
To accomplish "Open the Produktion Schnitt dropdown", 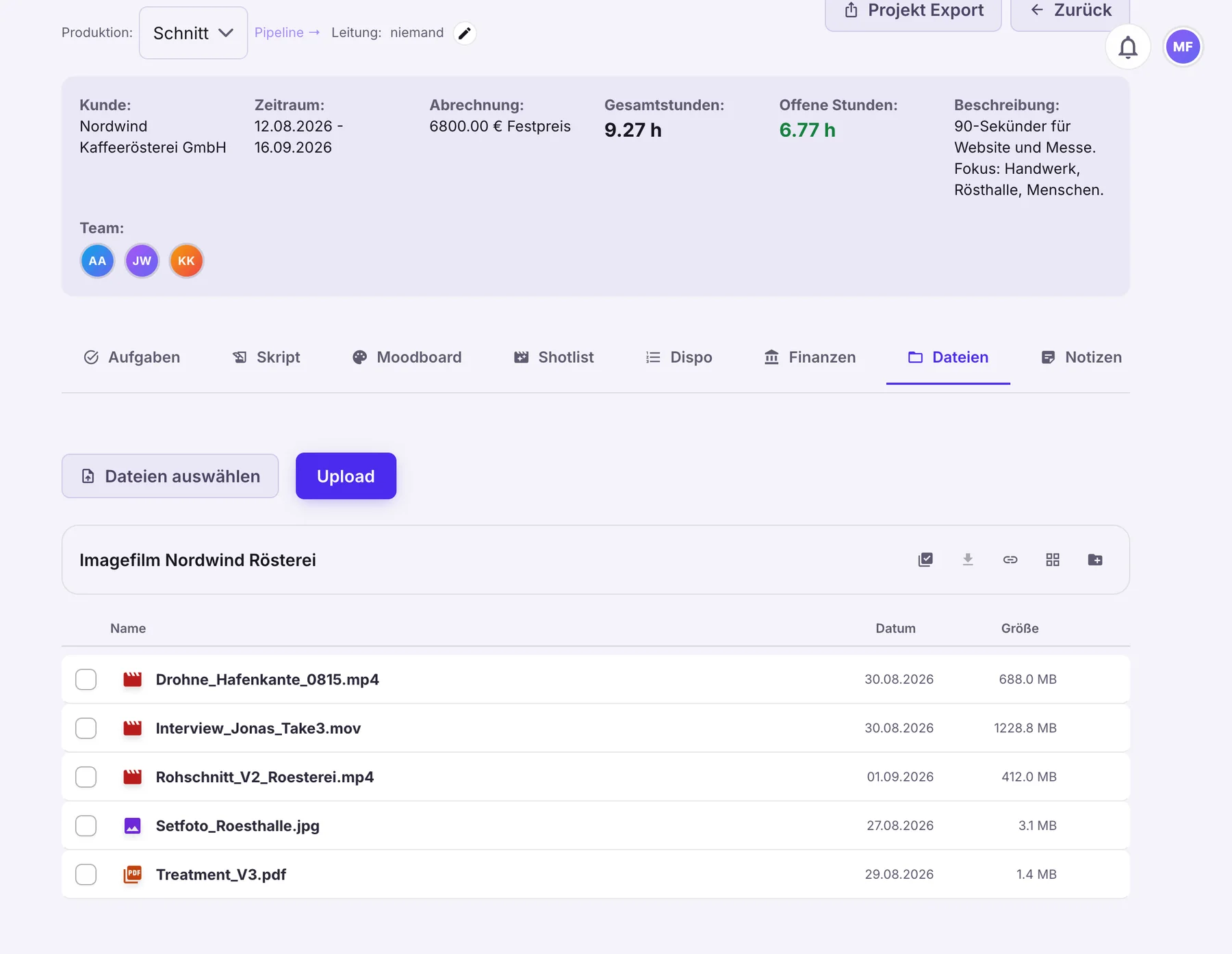I will [193, 33].
